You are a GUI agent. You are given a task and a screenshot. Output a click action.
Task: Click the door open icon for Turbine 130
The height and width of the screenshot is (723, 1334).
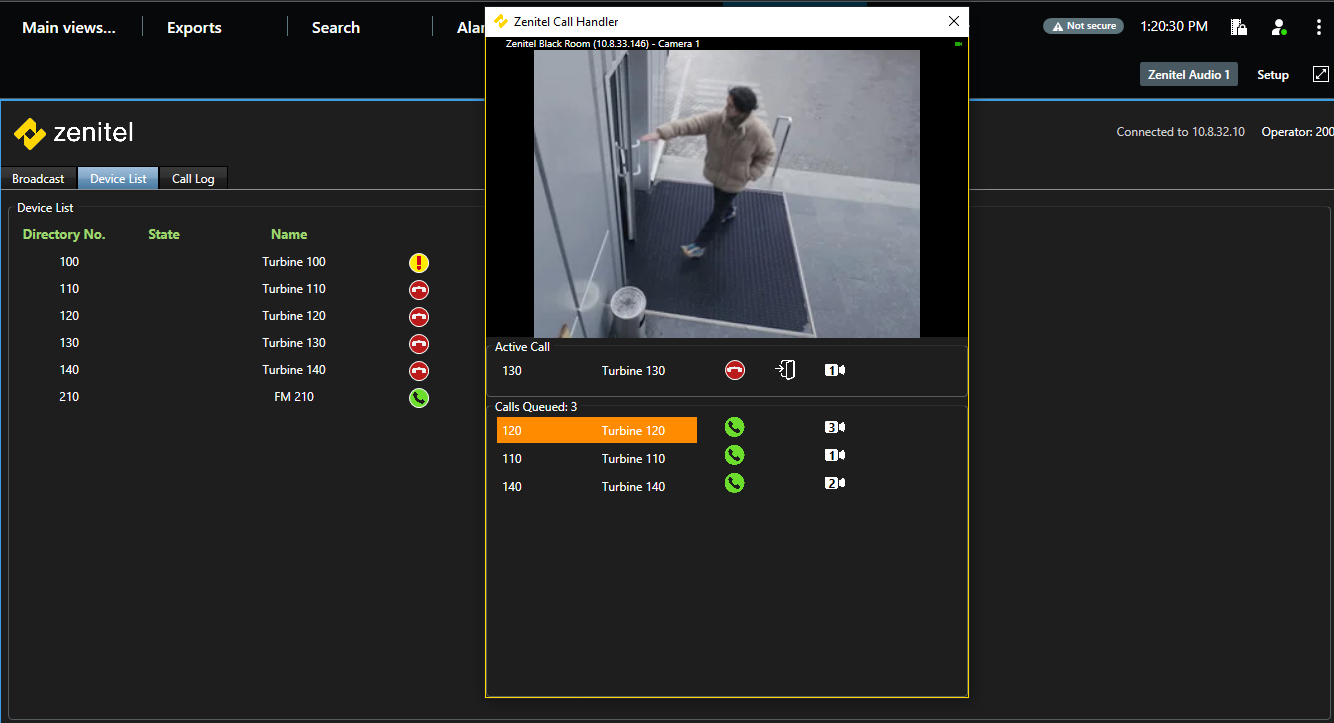click(785, 371)
